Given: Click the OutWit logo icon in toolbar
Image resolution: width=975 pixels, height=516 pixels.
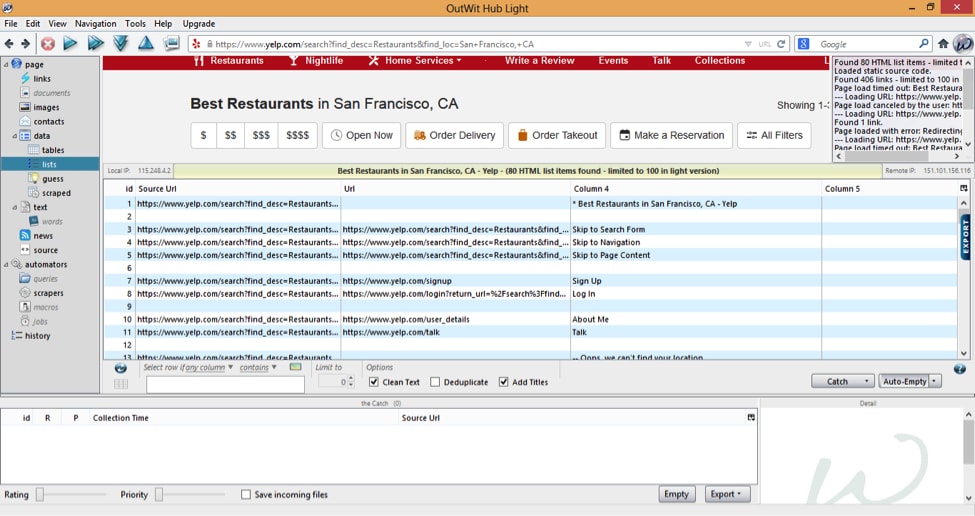Looking at the screenshot, I should click(x=963, y=44).
